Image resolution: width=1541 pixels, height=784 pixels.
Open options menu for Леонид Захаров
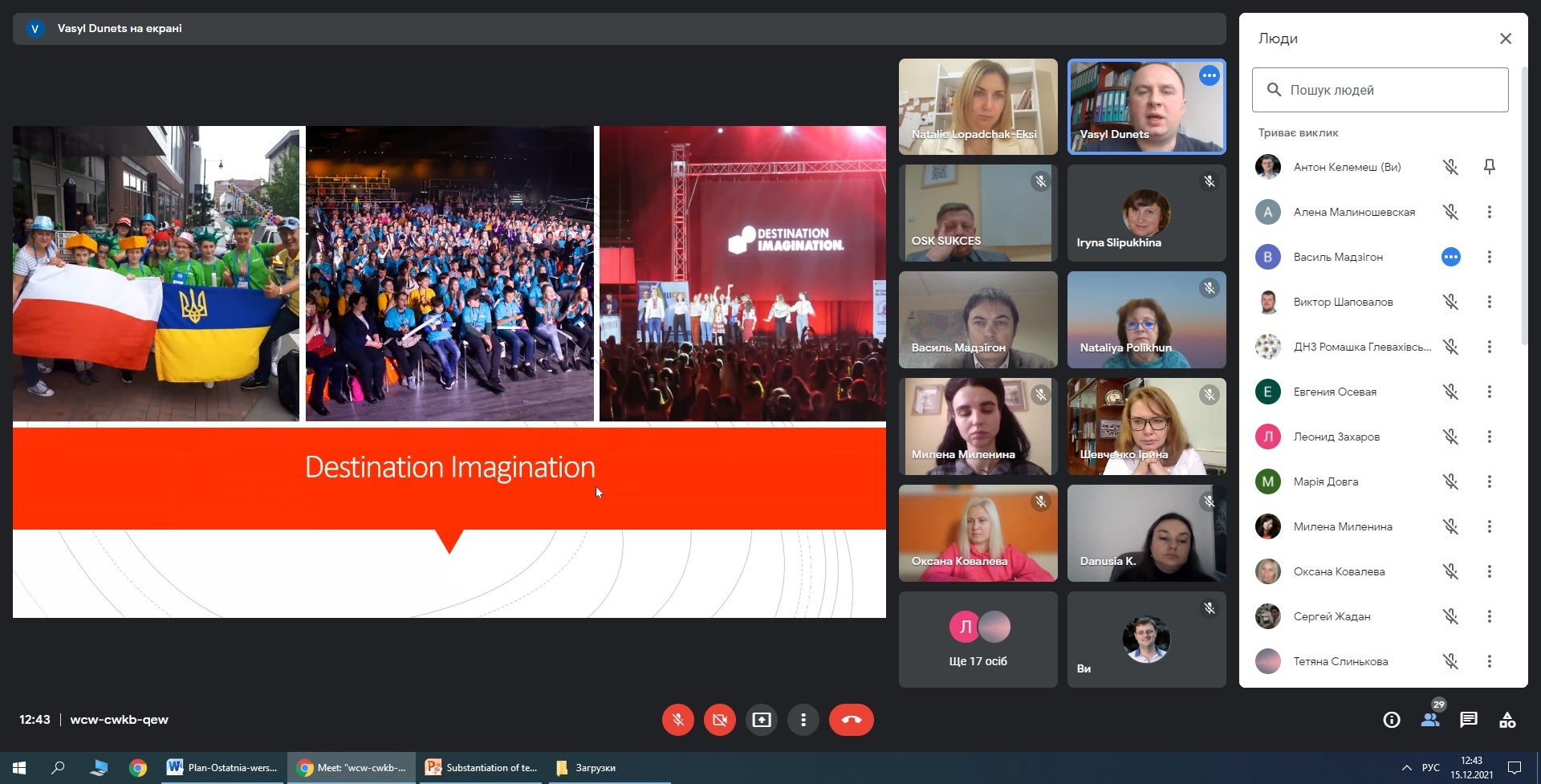[1490, 437]
